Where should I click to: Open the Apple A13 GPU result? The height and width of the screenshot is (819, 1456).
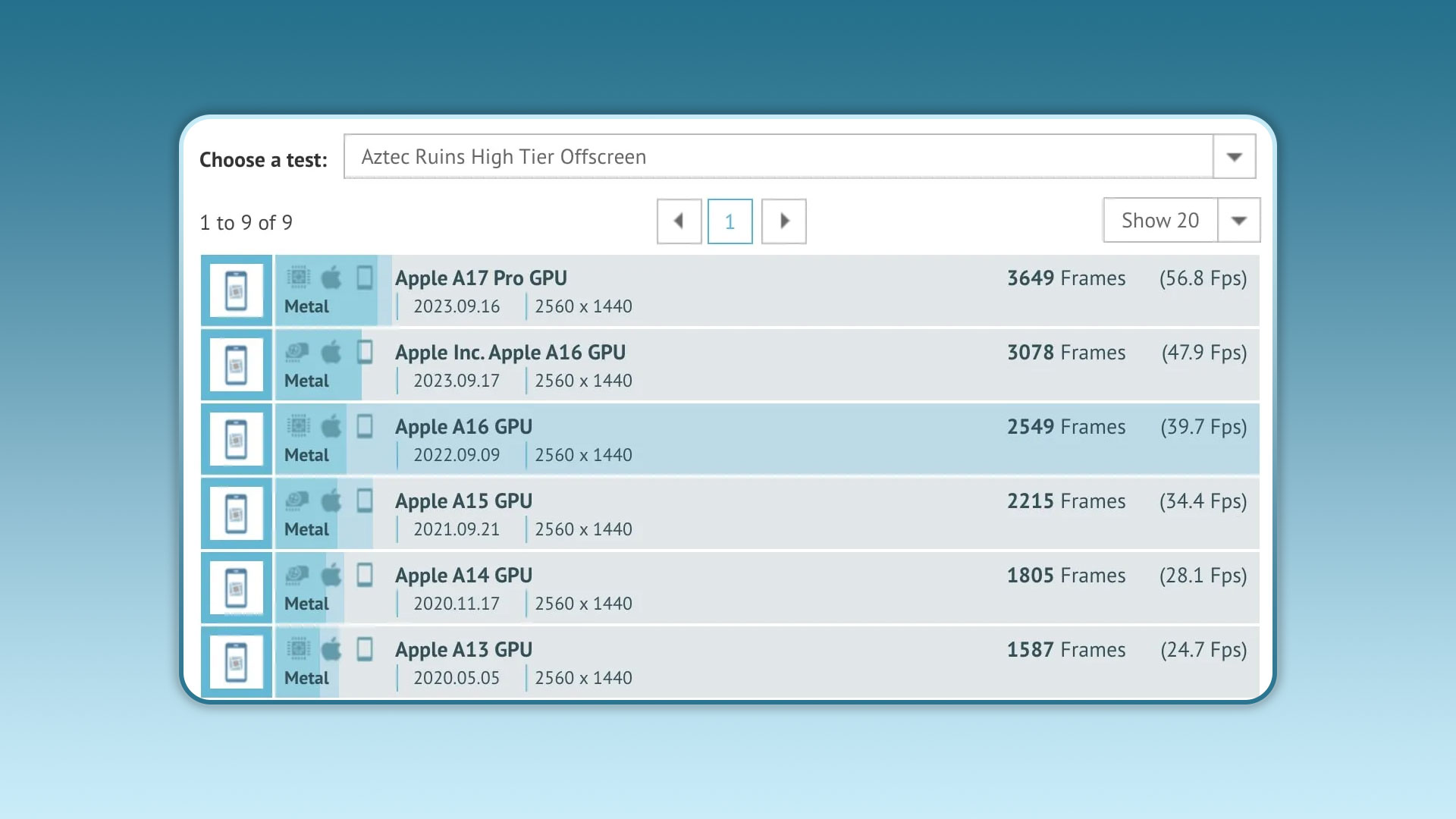pyautogui.click(x=463, y=650)
